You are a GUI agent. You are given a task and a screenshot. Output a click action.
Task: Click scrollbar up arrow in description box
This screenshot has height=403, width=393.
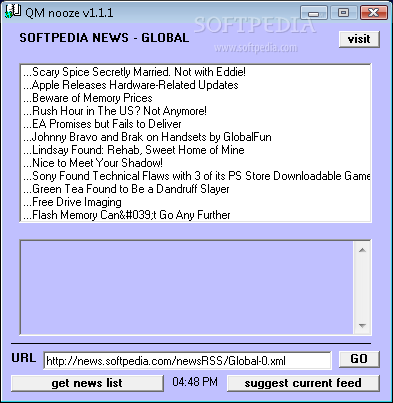pos(362,250)
